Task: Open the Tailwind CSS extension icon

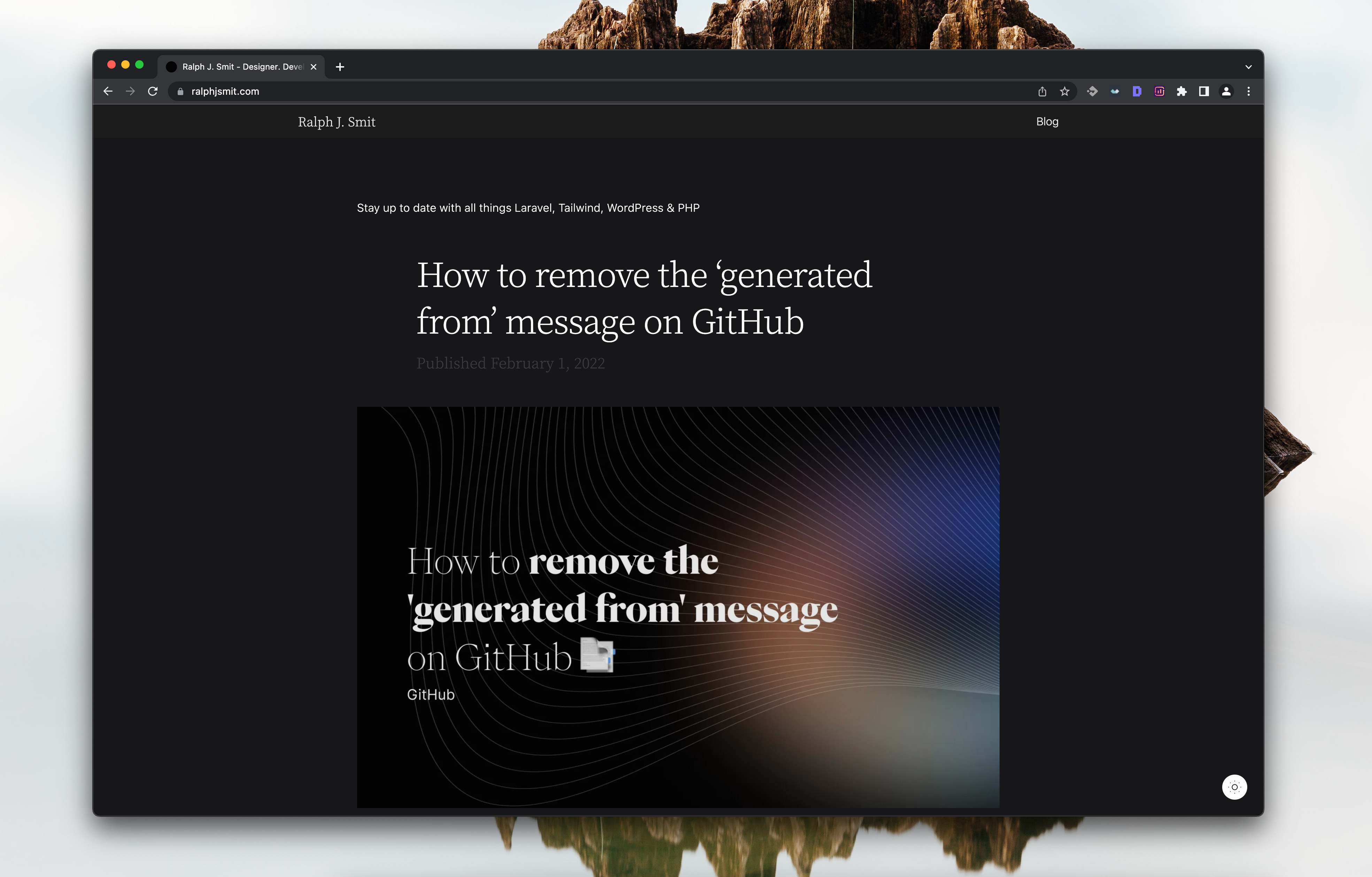Action: (x=1115, y=92)
